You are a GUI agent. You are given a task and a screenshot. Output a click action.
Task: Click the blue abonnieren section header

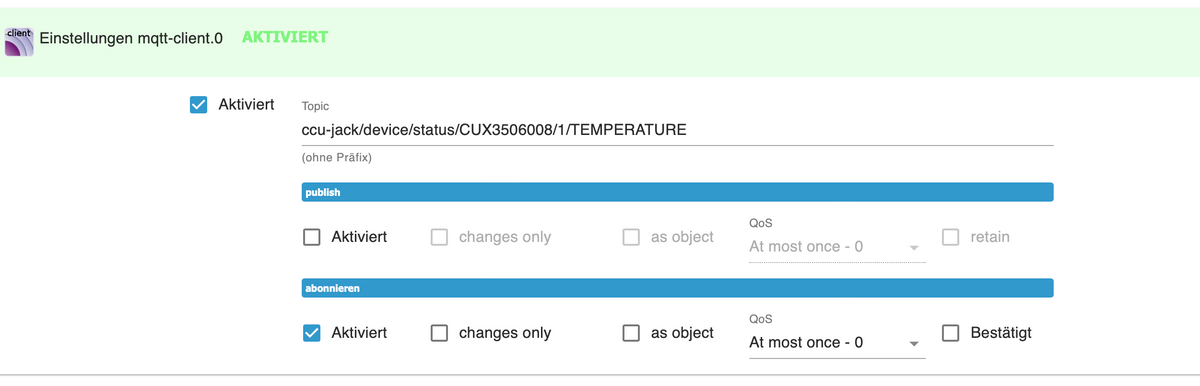coord(677,288)
